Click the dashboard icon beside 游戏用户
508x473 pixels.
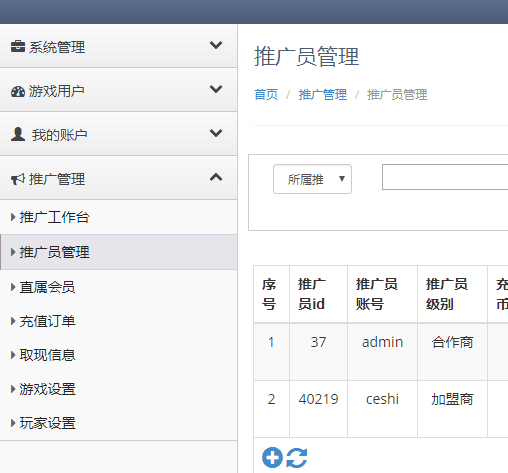pyautogui.click(x=18, y=91)
